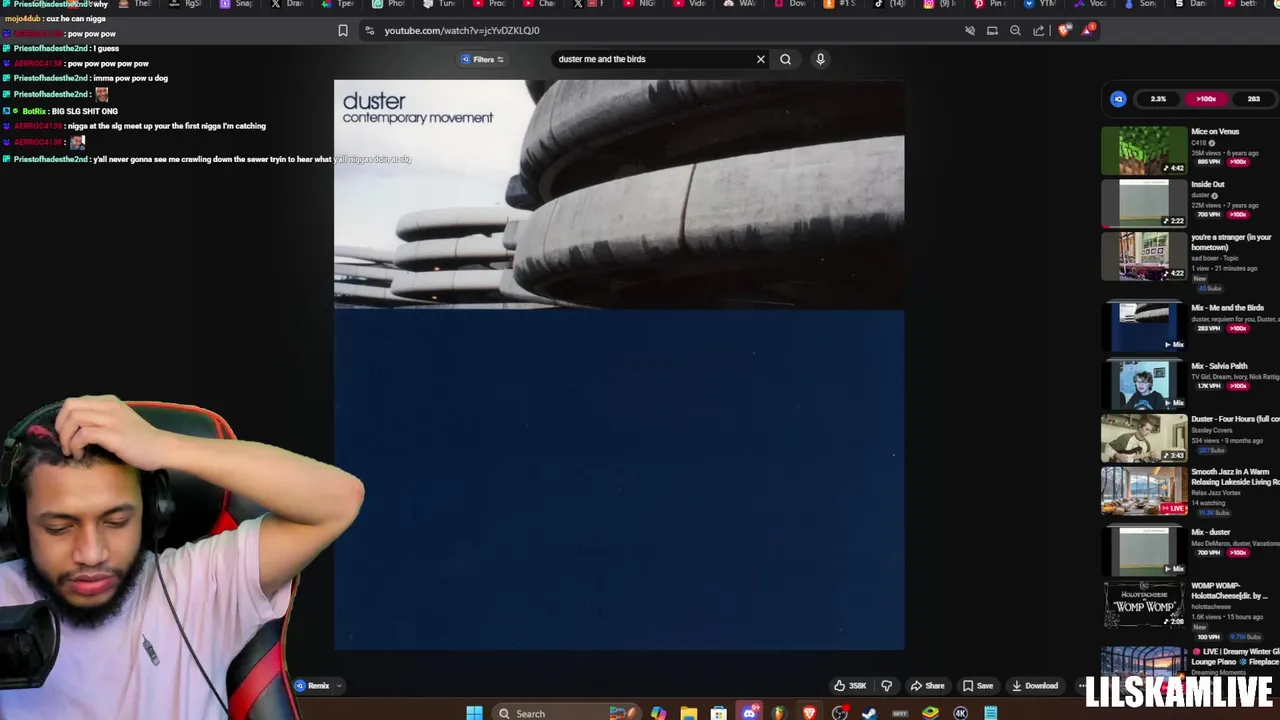
Task: Open File Explorer from the taskbar
Action: [x=688, y=713]
